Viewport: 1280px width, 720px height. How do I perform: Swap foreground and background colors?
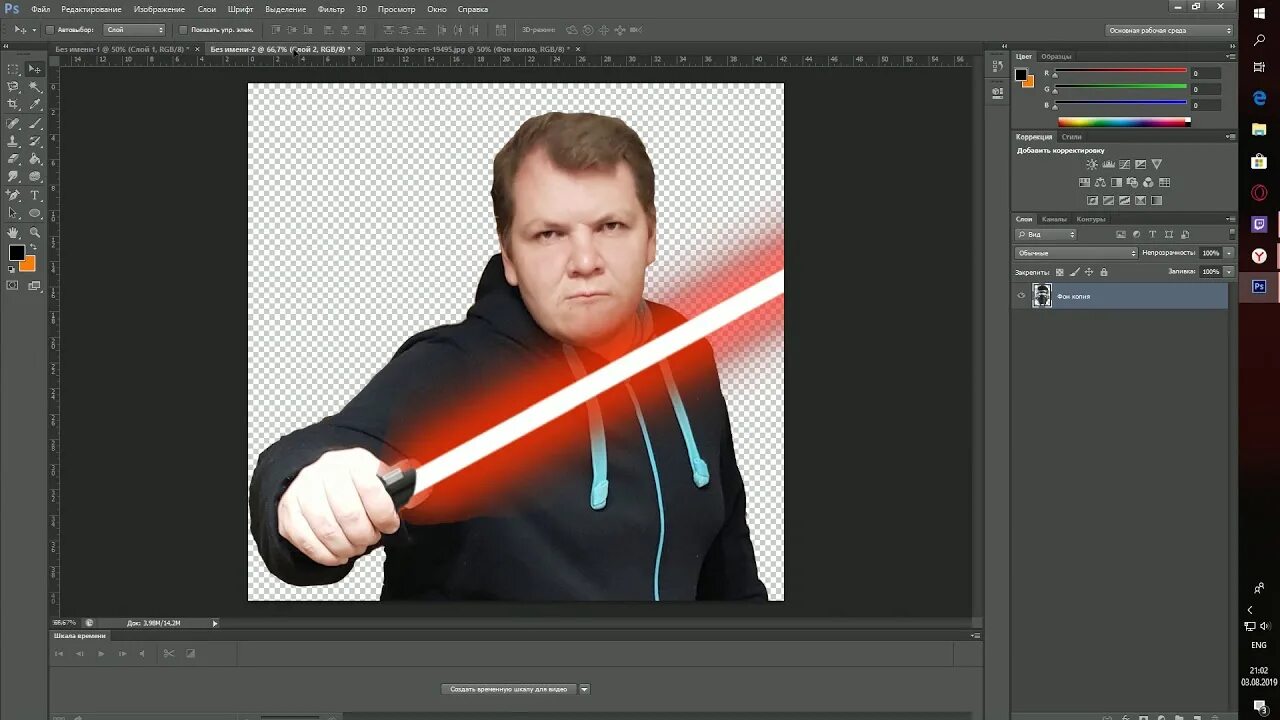[33, 247]
